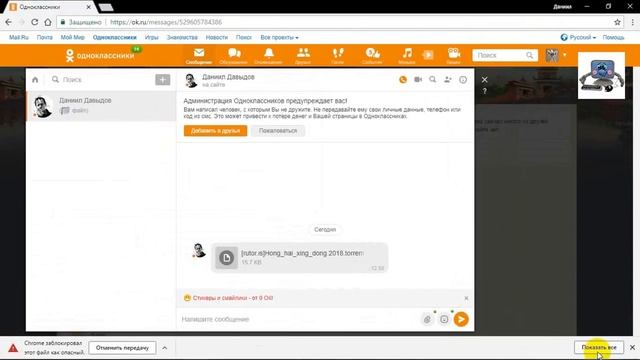Open the Discussions speech bubbles icon
Screen dimensions: 640x360
(234, 56)
